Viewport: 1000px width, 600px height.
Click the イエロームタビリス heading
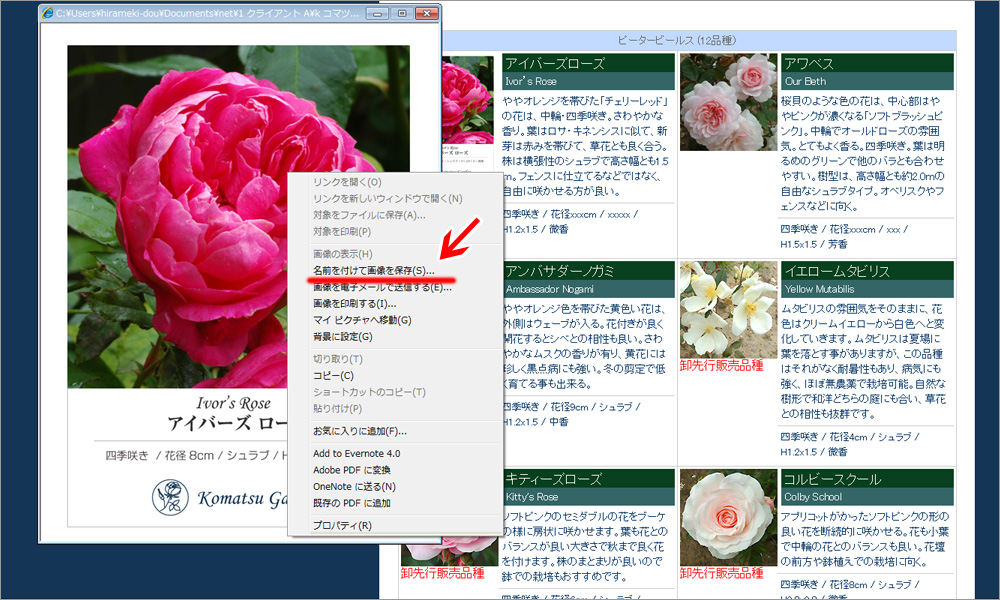(x=837, y=272)
